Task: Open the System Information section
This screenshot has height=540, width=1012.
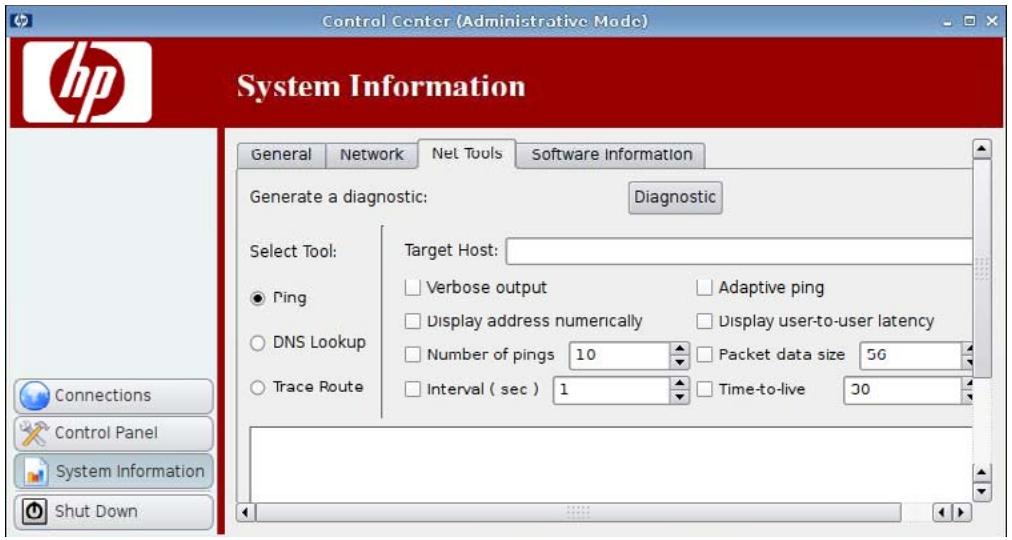Action: pyautogui.click(x=114, y=472)
